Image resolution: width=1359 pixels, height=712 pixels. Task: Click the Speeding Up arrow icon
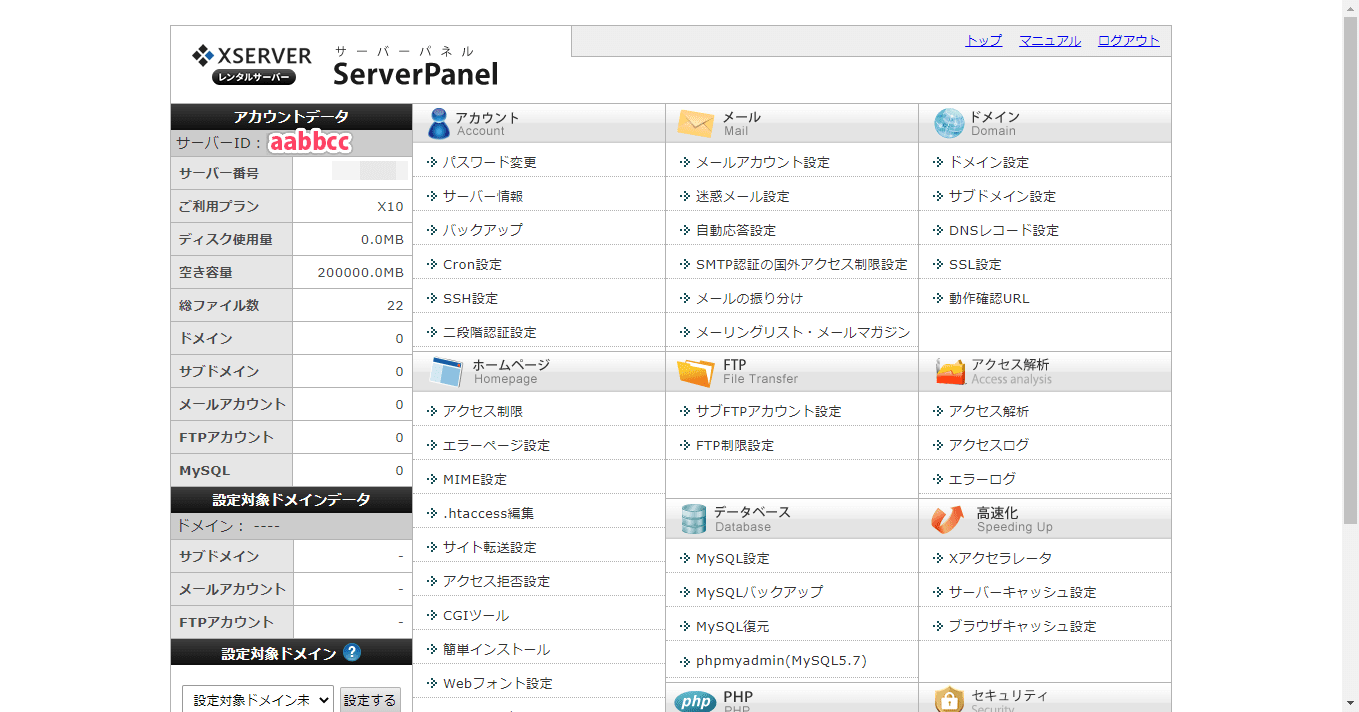[x=947, y=519]
